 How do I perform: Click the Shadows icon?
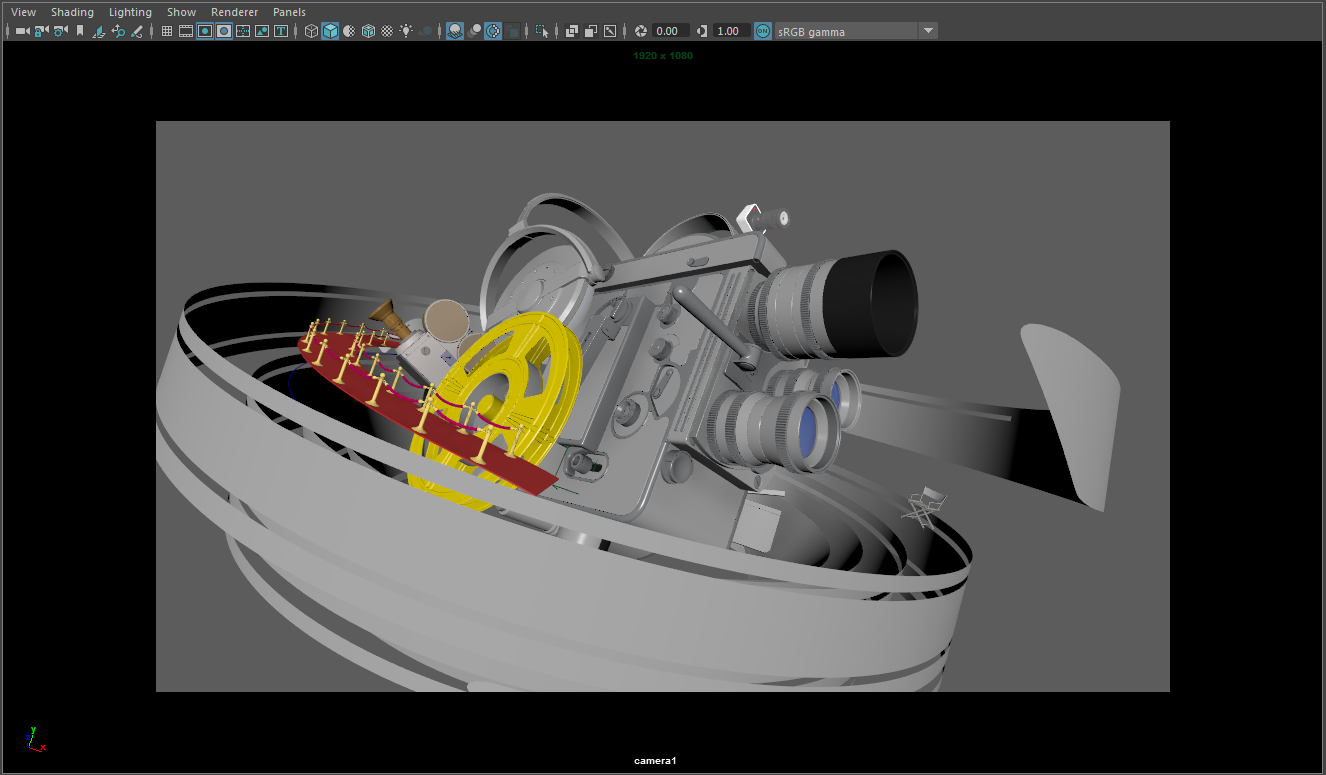(x=427, y=31)
